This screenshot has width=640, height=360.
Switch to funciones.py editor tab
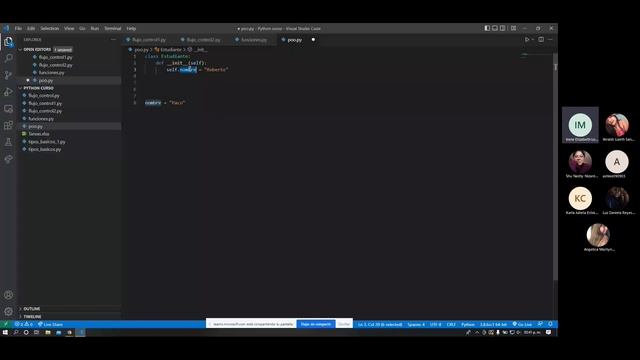[x=254, y=40]
